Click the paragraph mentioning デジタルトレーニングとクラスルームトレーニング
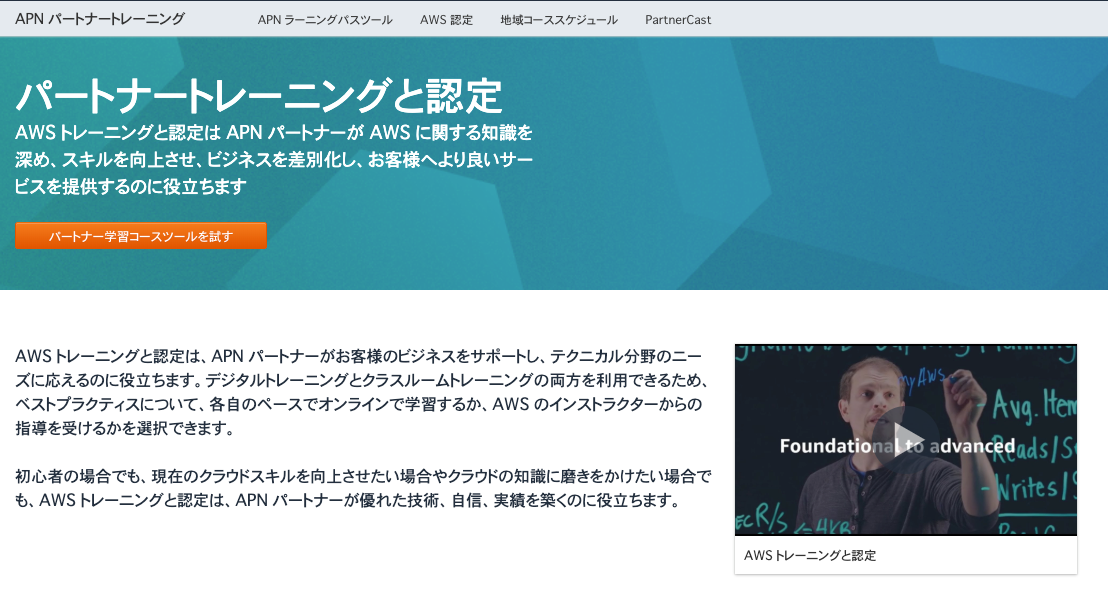 pos(362,392)
